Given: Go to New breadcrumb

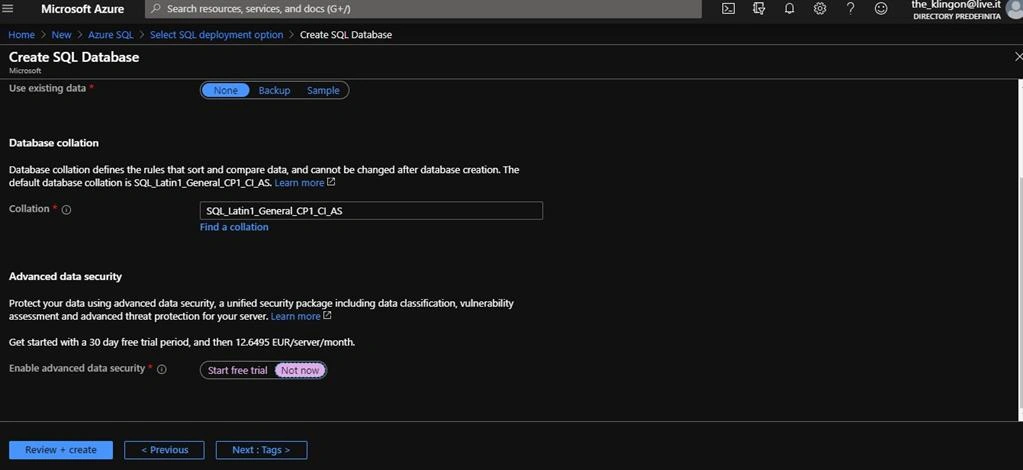Looking at the screenshot, I should (61, 35).
